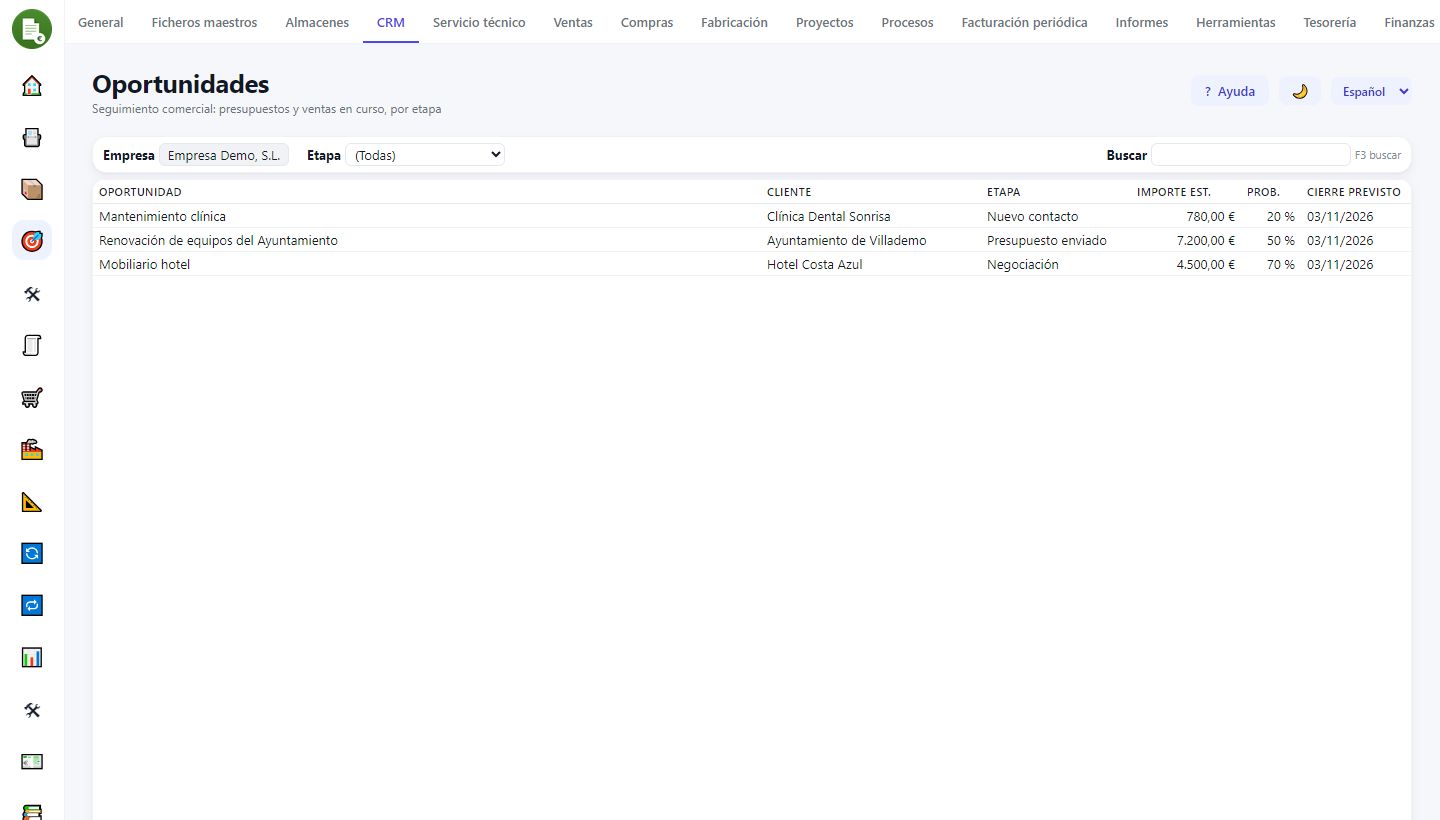Open the blue repeat-loop sidebar icon
This screenshot has height=820, width=1440.
click(32, 605)
